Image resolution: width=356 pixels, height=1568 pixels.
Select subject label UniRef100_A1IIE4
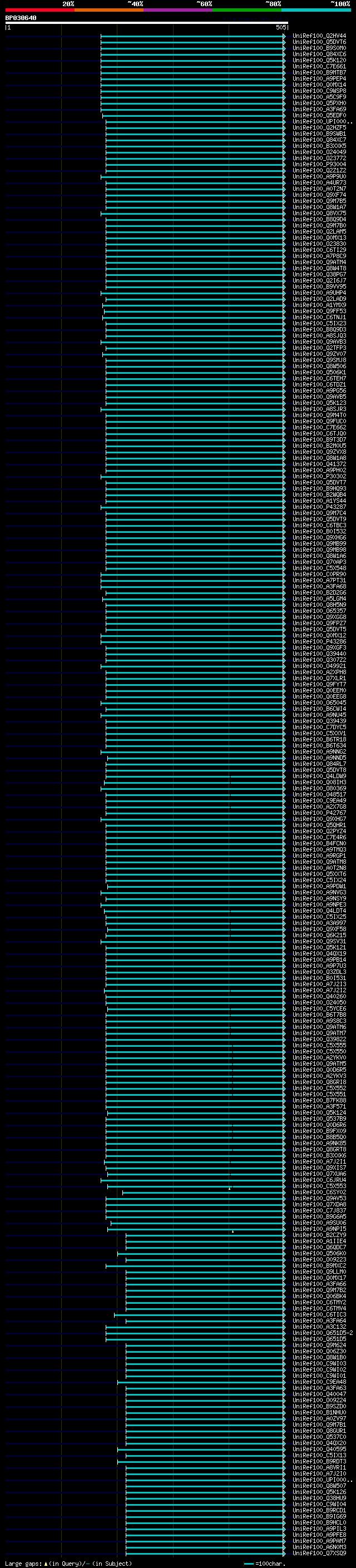click(x=319, y=1241)
